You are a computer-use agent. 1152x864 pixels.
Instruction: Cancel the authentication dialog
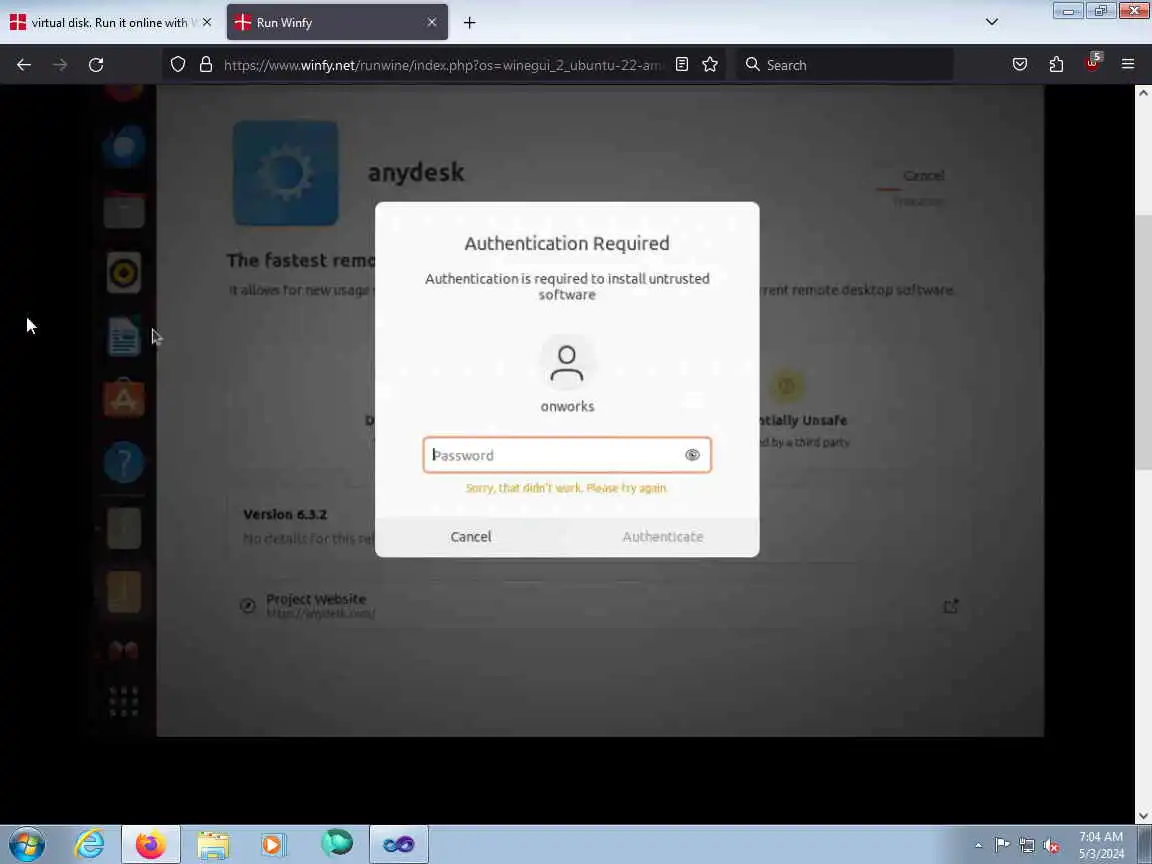point(471,536)
